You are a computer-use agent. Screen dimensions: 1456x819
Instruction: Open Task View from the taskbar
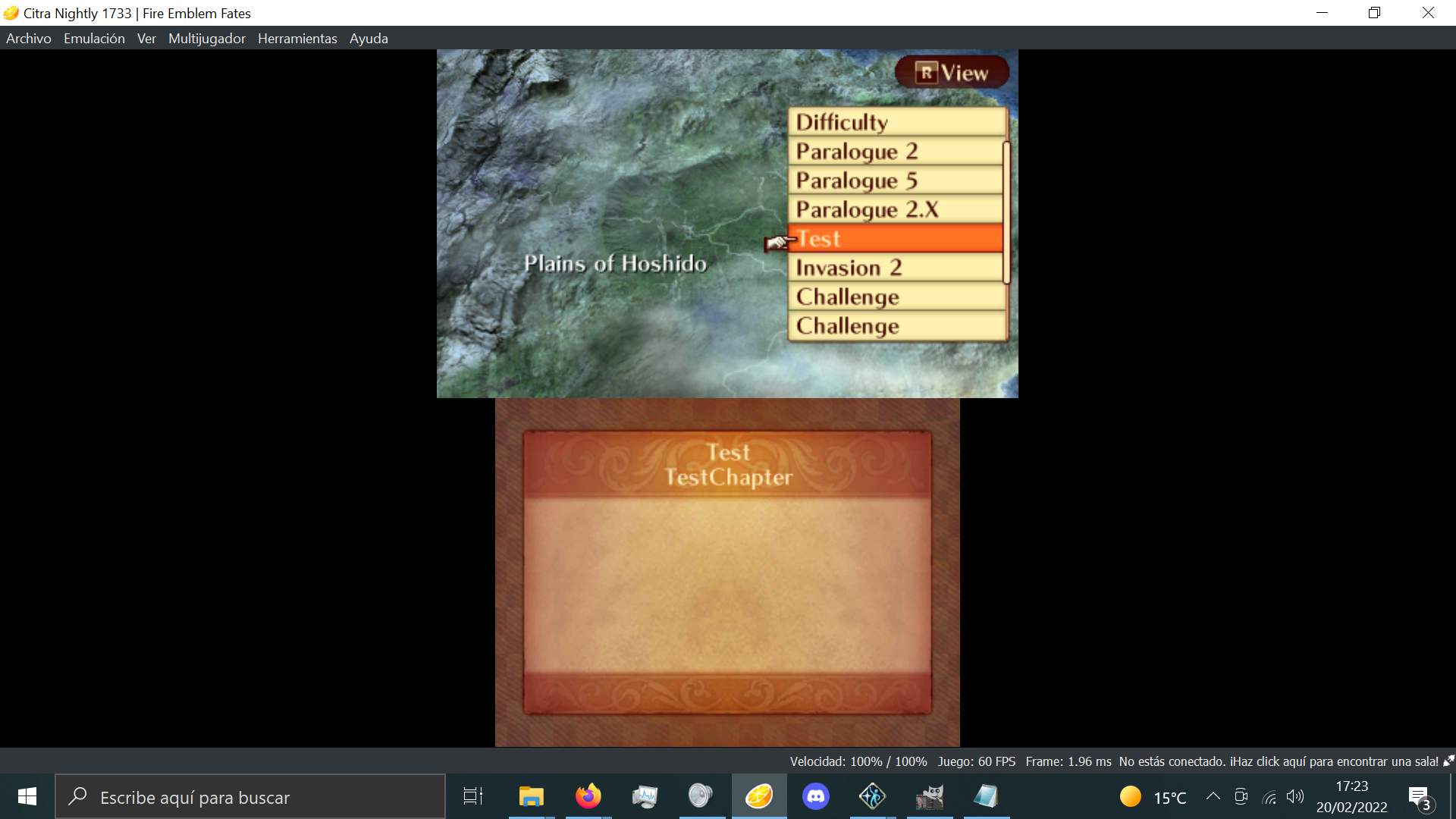coord(473,796)
